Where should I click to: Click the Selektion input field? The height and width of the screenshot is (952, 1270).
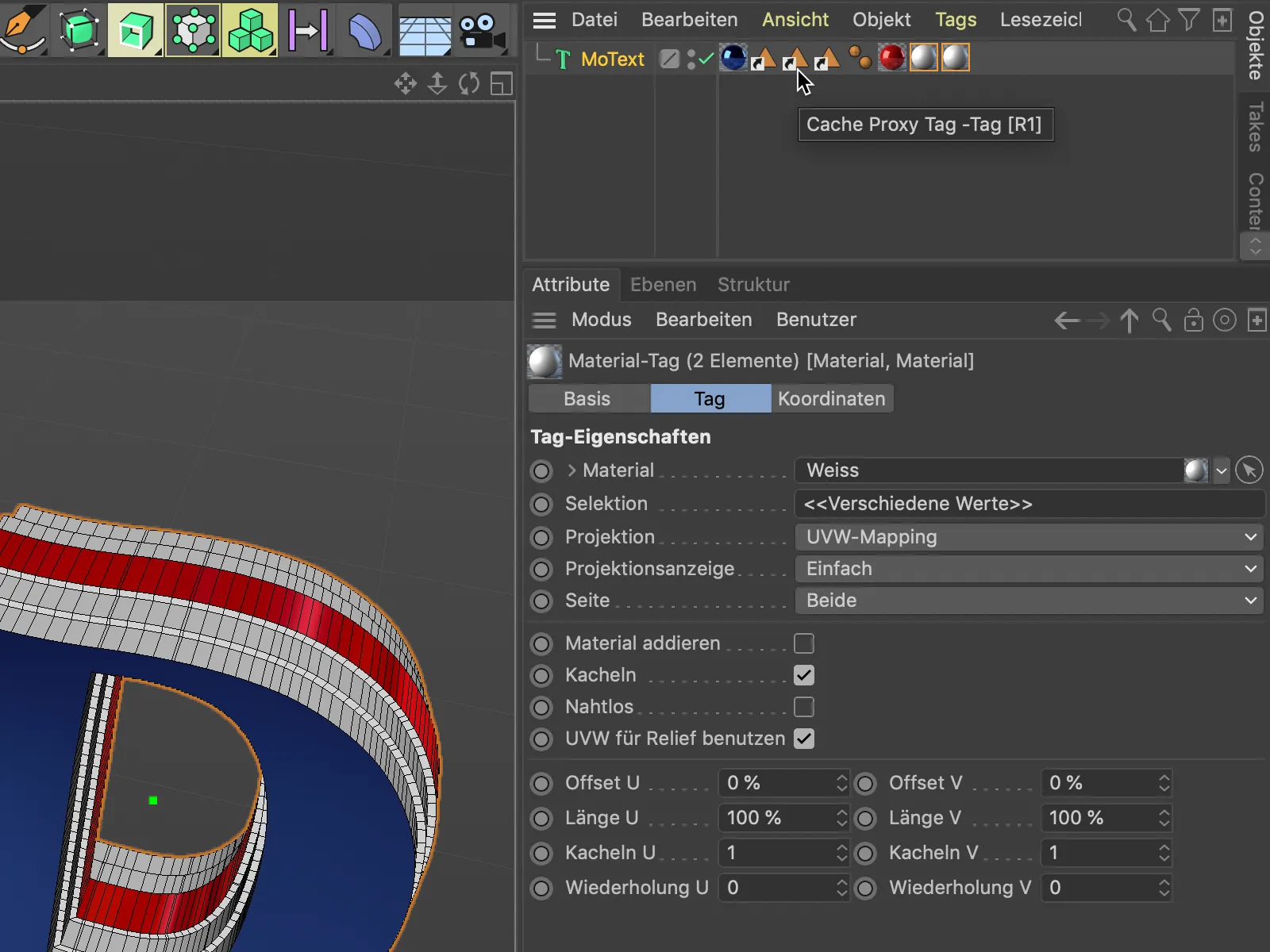tap(1029, 504)
